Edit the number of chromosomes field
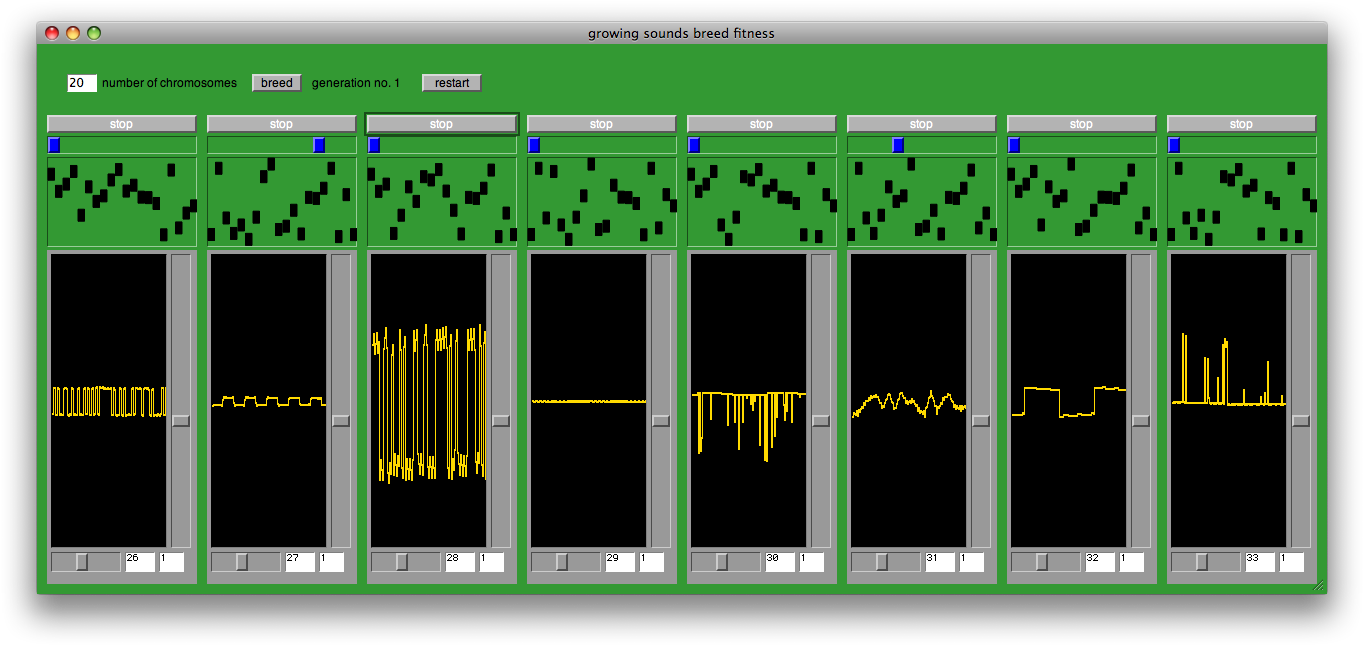Screen dimensions: 1363x645 pyautogui.click(x=81, y=83)
